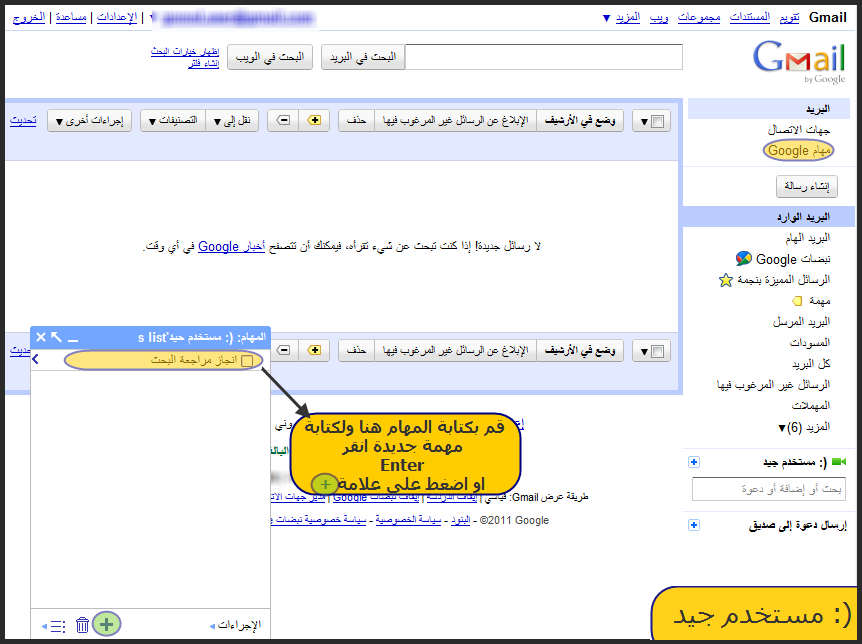This screenshot has height=644, width=862.
Task: Pop out the Tasks panel with the arrow icon
Action: pyautogui.click(x=56, y=337)
